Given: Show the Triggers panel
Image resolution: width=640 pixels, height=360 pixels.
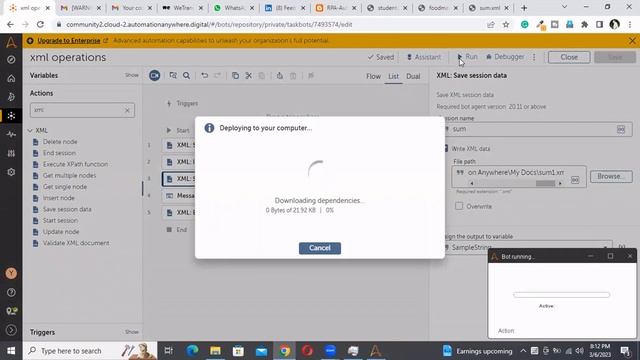Looking at the screenshot, I should click(x=131, y=332).
